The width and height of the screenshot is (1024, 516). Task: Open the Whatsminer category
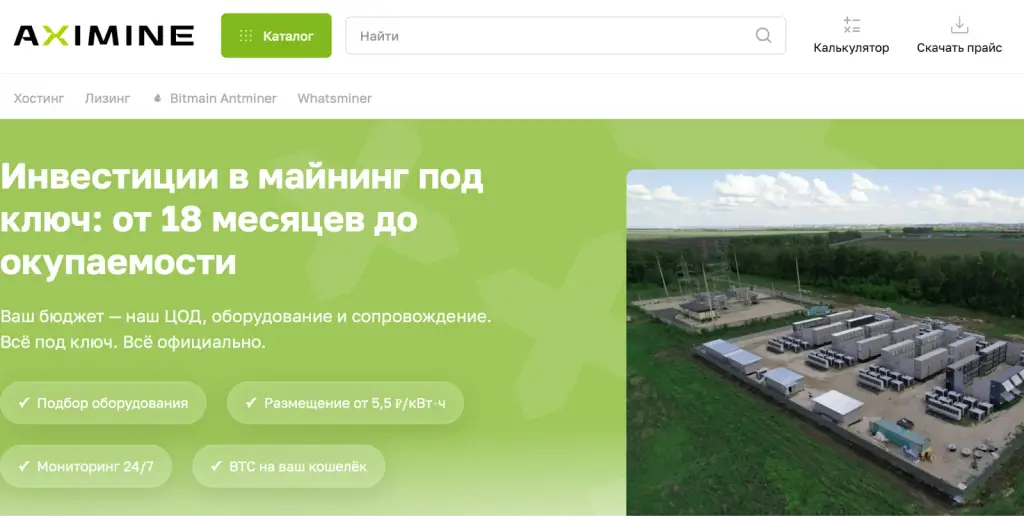click(x=334, y=99)
